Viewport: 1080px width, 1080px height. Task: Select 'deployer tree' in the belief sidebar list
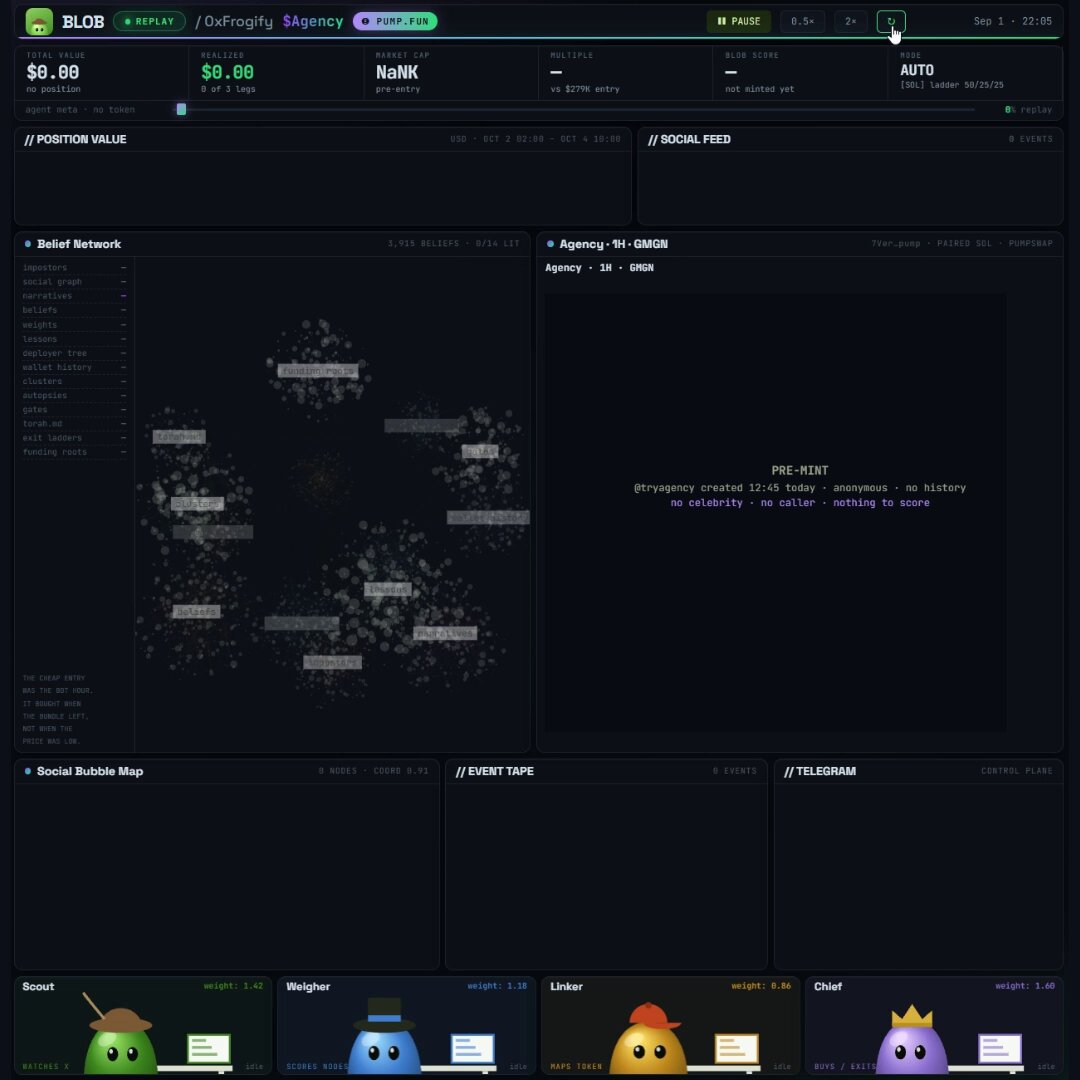pyautogui.click(x=74, y=353)
